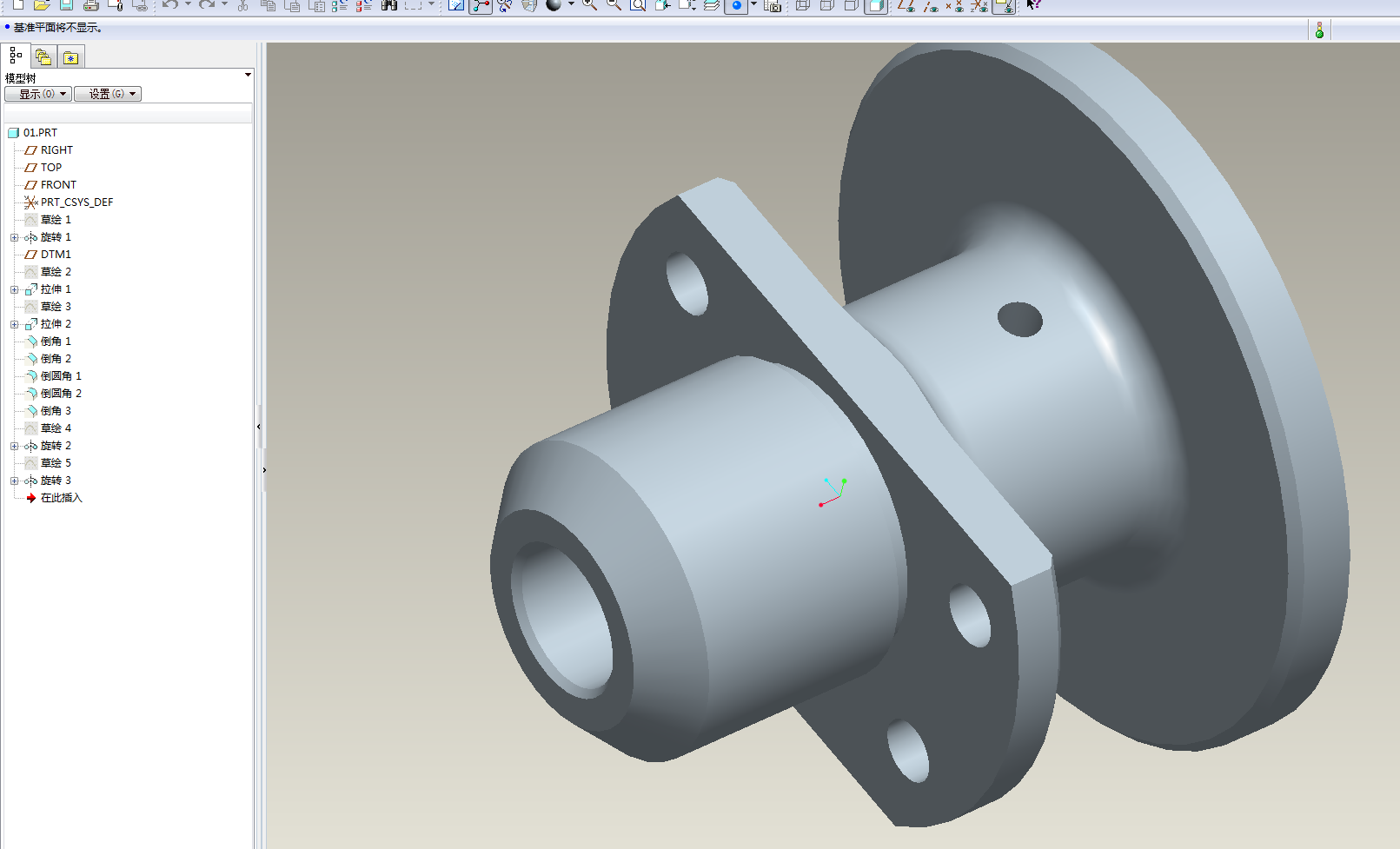Click the layers icon in toolbar
The image size is (1400, 849).
point(711,5)
